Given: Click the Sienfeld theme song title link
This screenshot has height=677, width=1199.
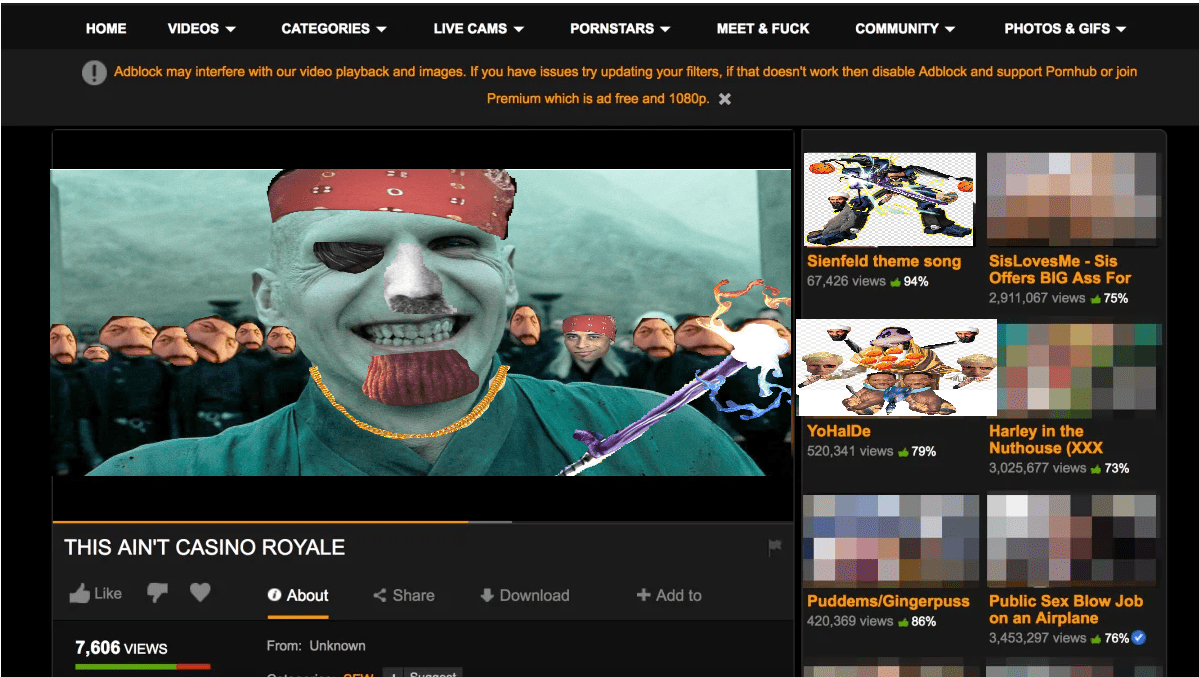Looking at the screenshot, I should [x=884, y=261].
